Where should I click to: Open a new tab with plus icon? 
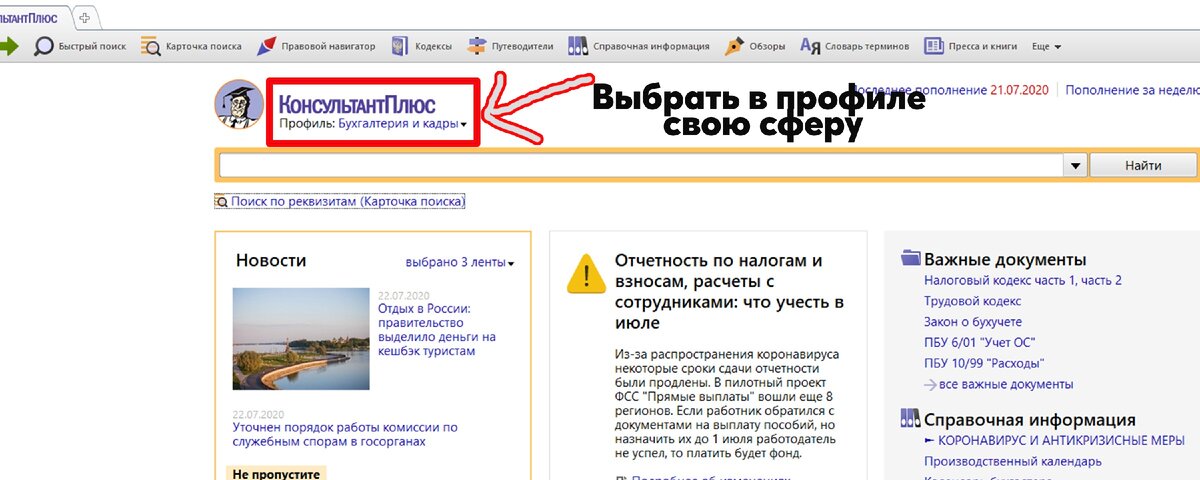(x=84, y=18)
